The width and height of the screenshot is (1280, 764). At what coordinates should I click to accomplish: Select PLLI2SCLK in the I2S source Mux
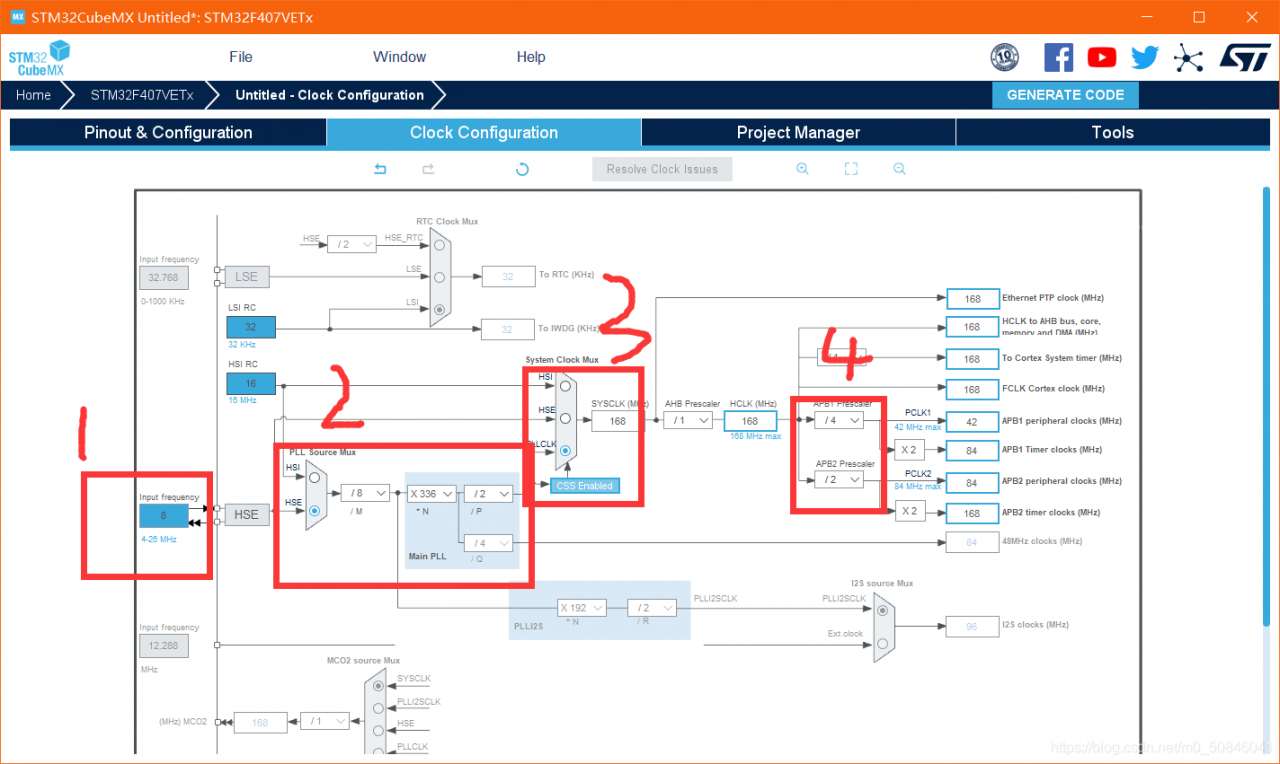[x=882, y=609]
